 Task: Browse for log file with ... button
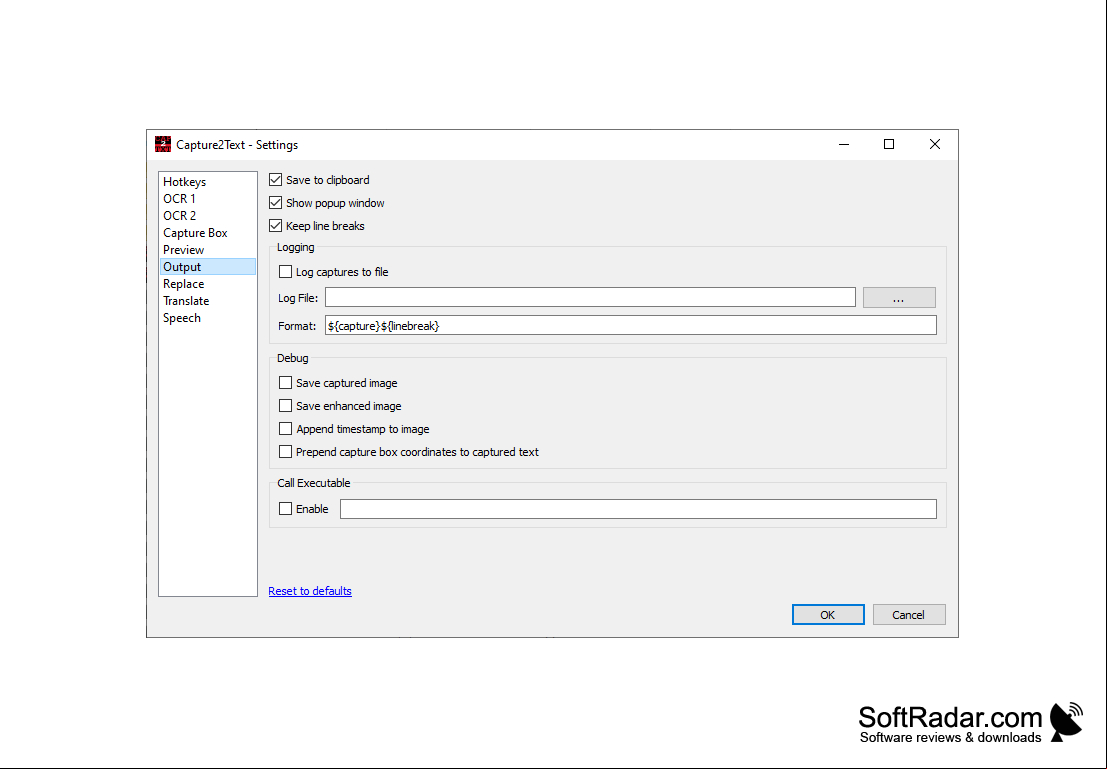899,297
